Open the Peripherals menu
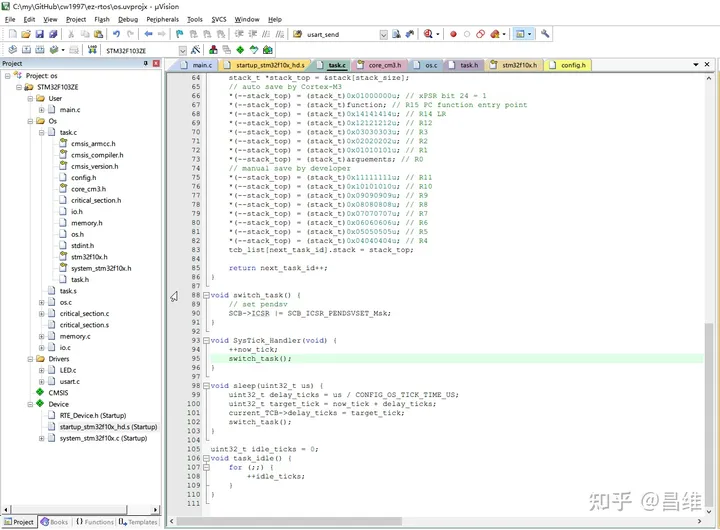The width and height of the screenshot is (720, 530). click(163, 19)
